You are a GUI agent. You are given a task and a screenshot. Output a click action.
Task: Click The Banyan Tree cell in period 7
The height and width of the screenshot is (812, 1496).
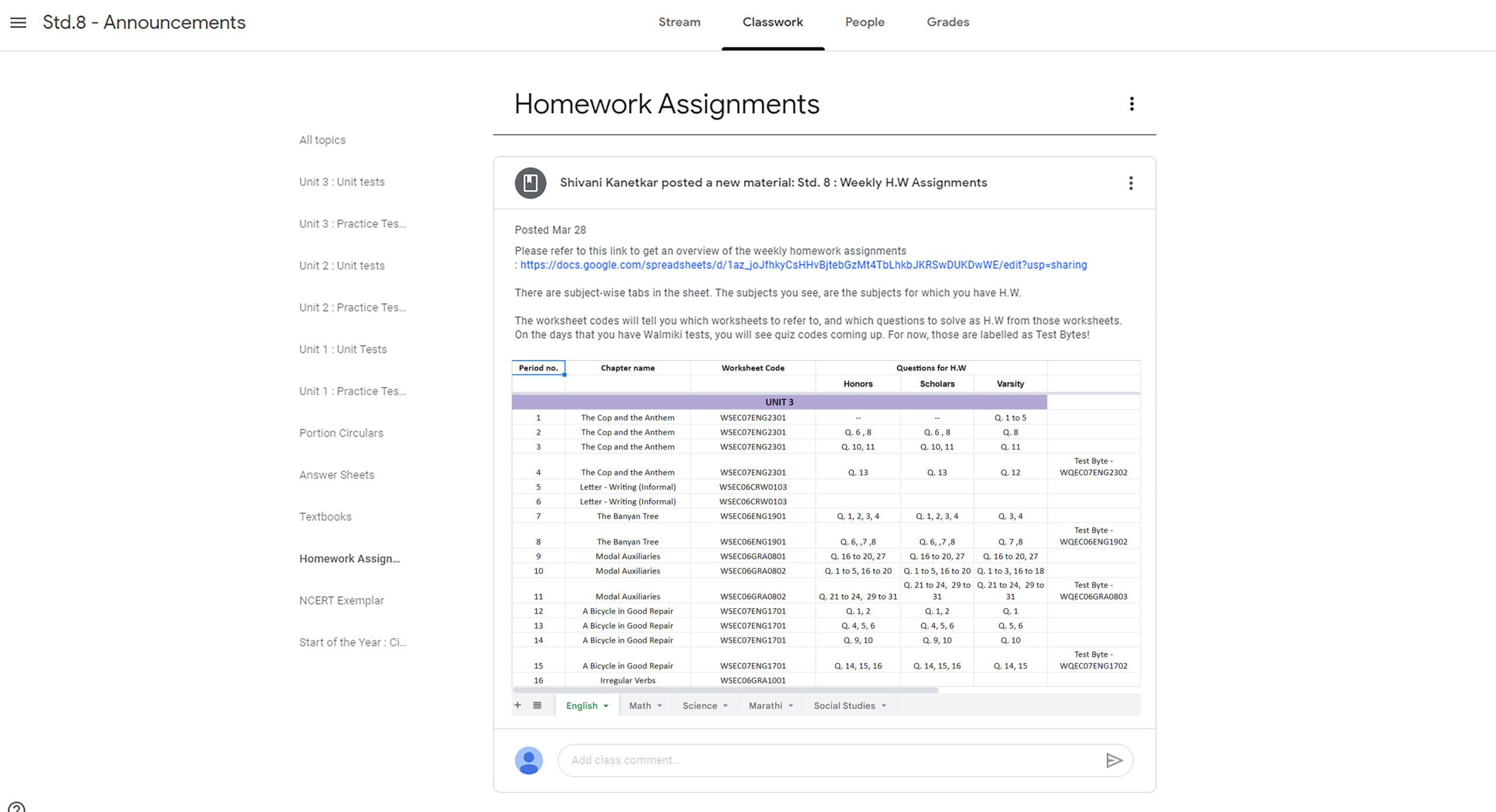[x=628, y=516]
